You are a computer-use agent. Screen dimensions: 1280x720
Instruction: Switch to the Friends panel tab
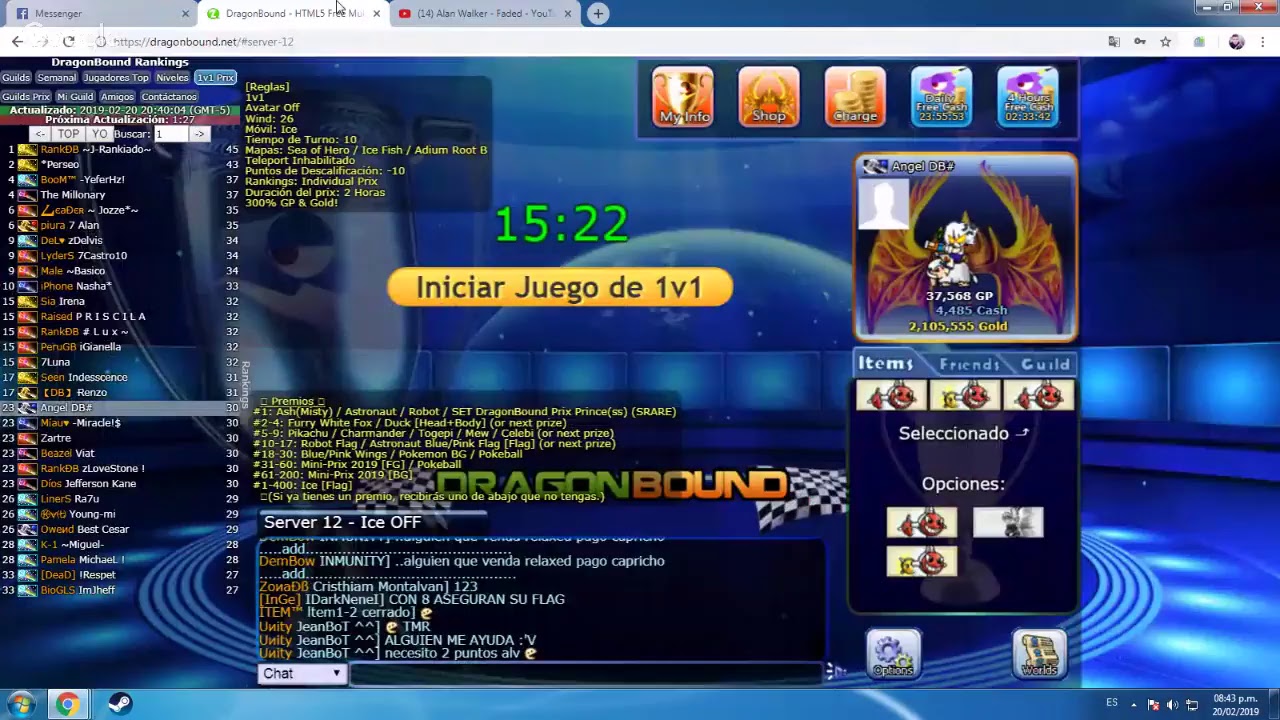[x=969, y=364]
